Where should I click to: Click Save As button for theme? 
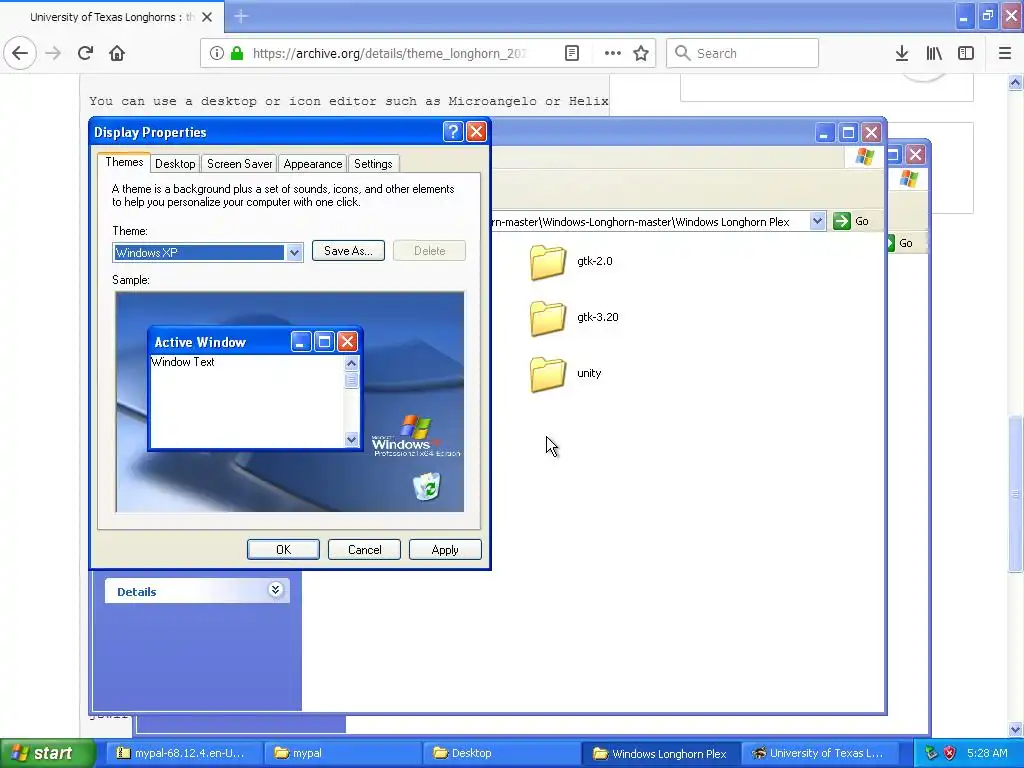[348, 251]
